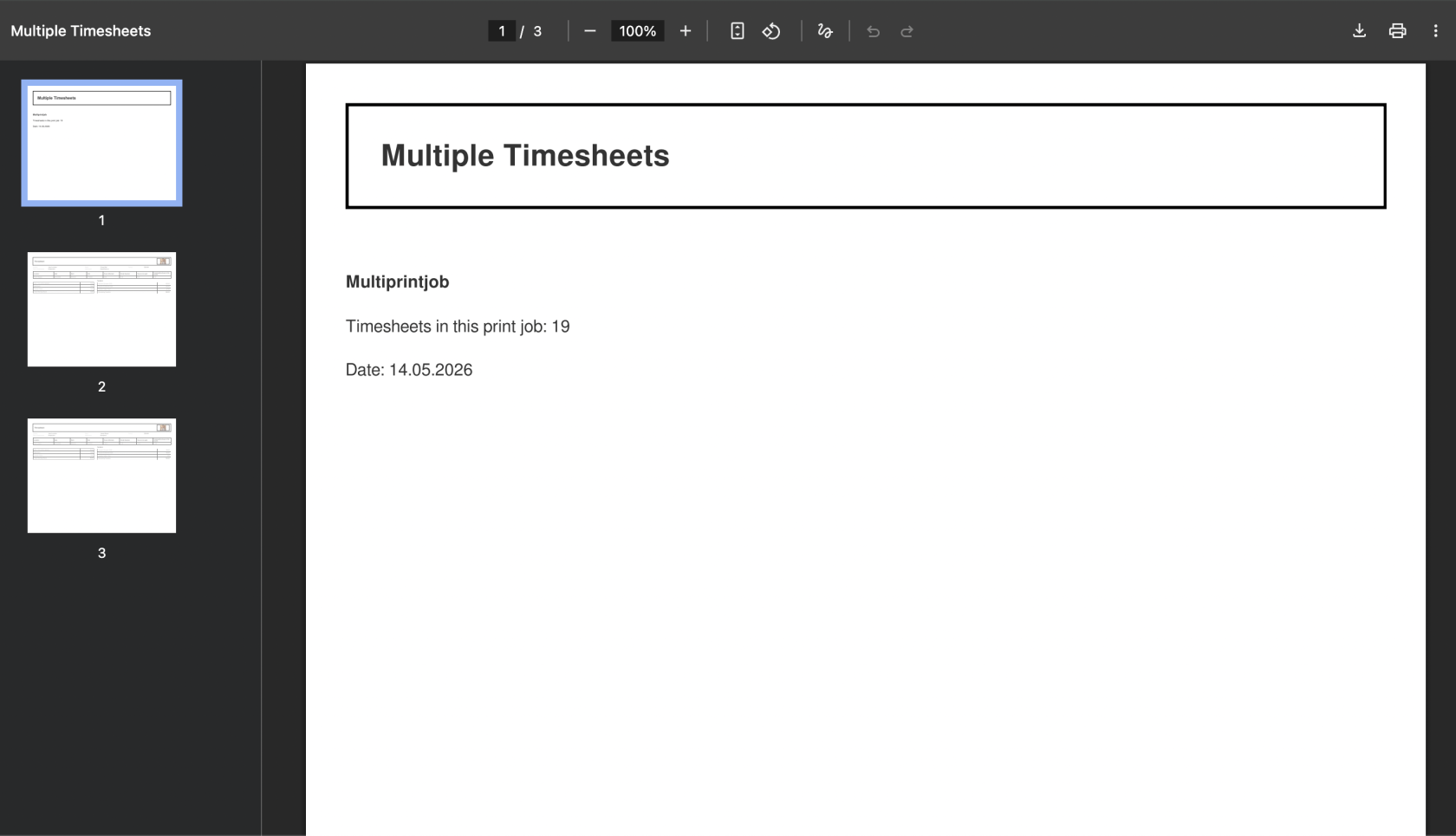Click the fit to page icon
The image size is (1456, 836).
[x=738, y=31]
